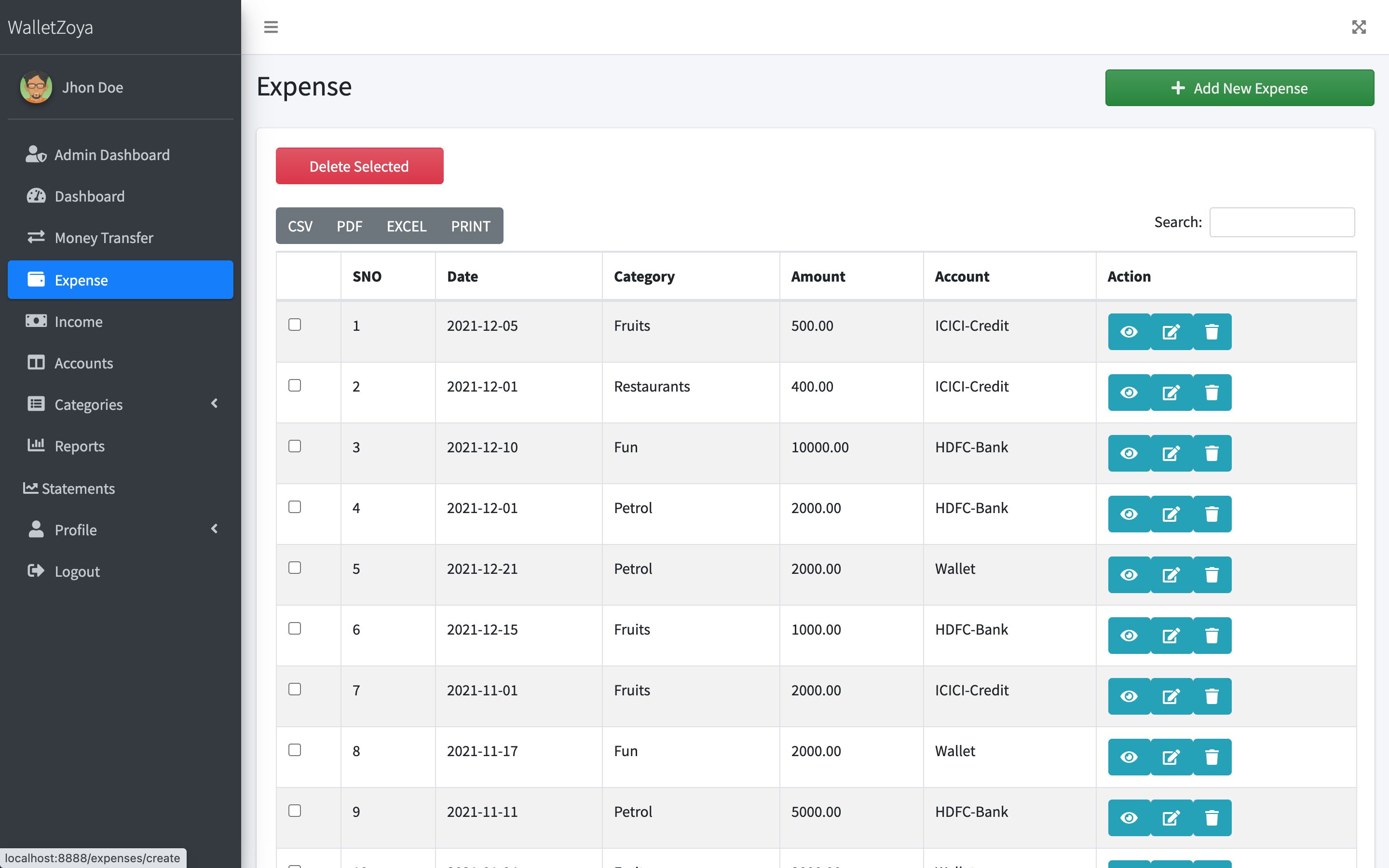Click the Add New Expense button

[1239, 88]
